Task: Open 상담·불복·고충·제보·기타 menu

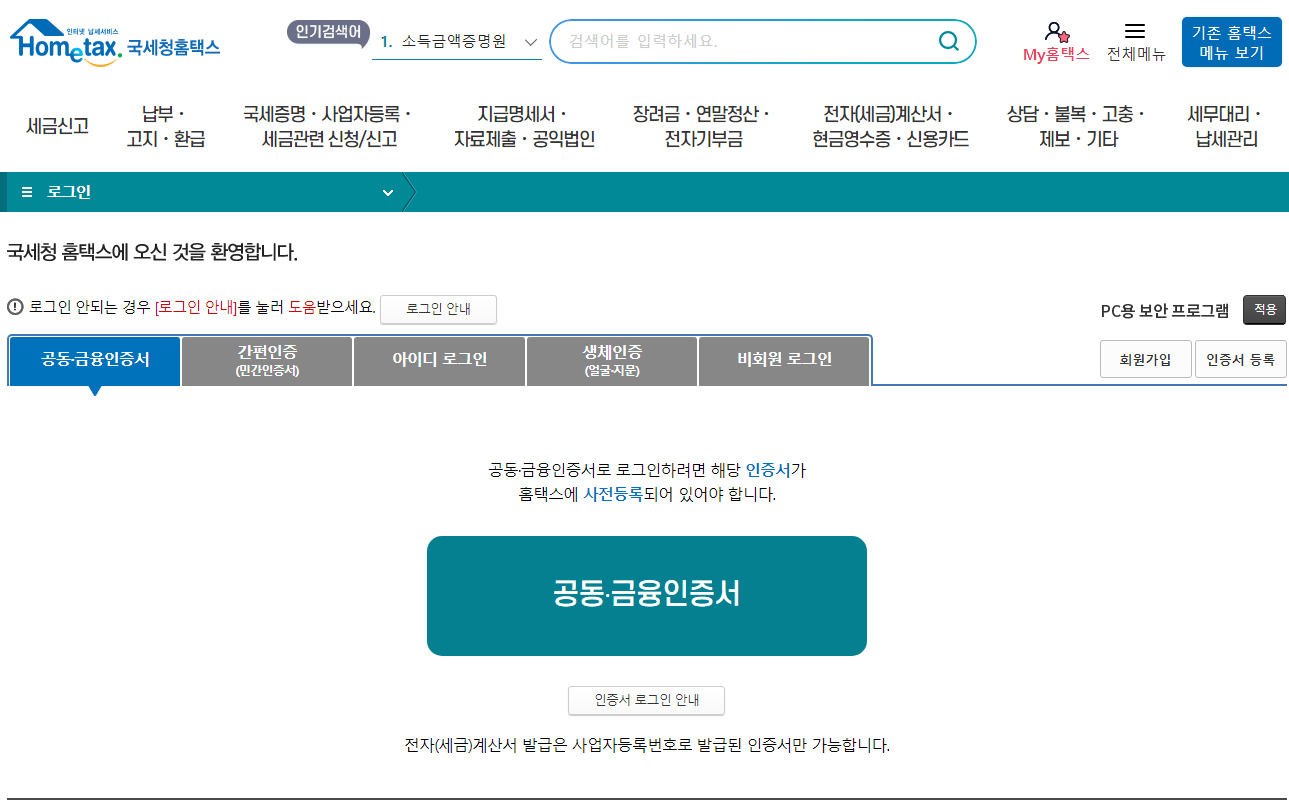Action: pos(1078,126)
